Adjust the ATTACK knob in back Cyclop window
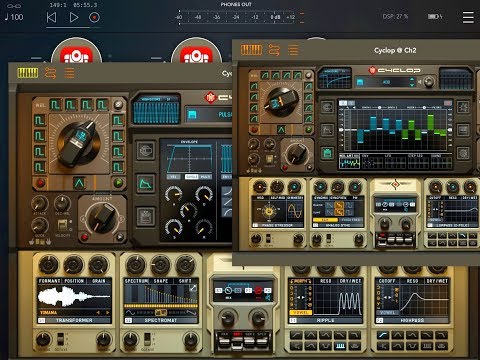480x360 pixels. click(x=40, y=203)
